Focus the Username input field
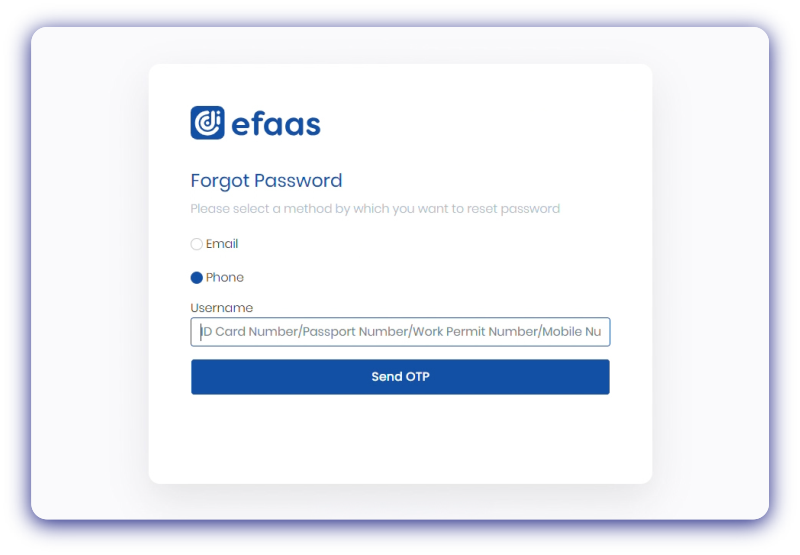Screen dimensions: 800x555 point(400,332)
